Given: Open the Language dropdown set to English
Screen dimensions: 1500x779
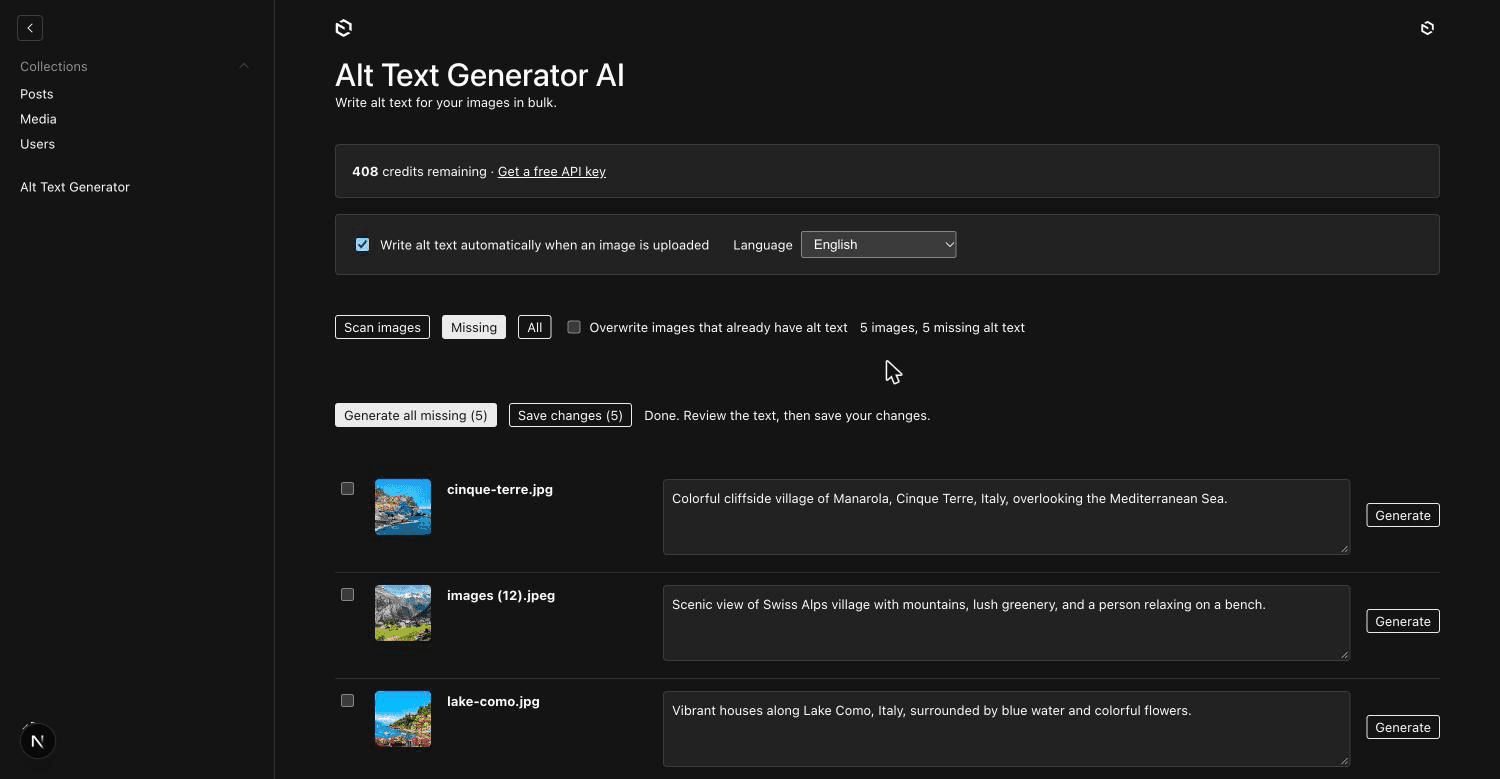Looking at the screenshot, I should 879,244.
